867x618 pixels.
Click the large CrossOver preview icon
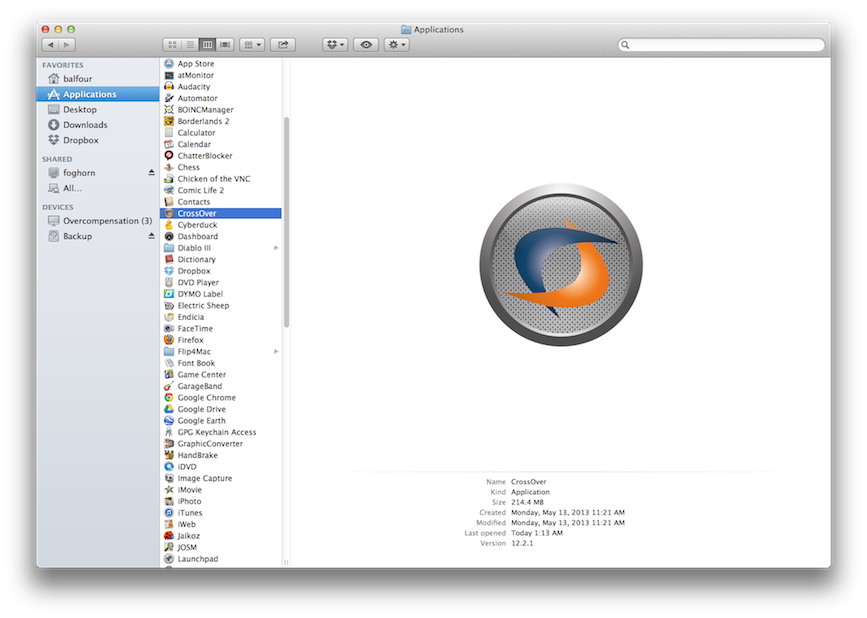point(560,265)
